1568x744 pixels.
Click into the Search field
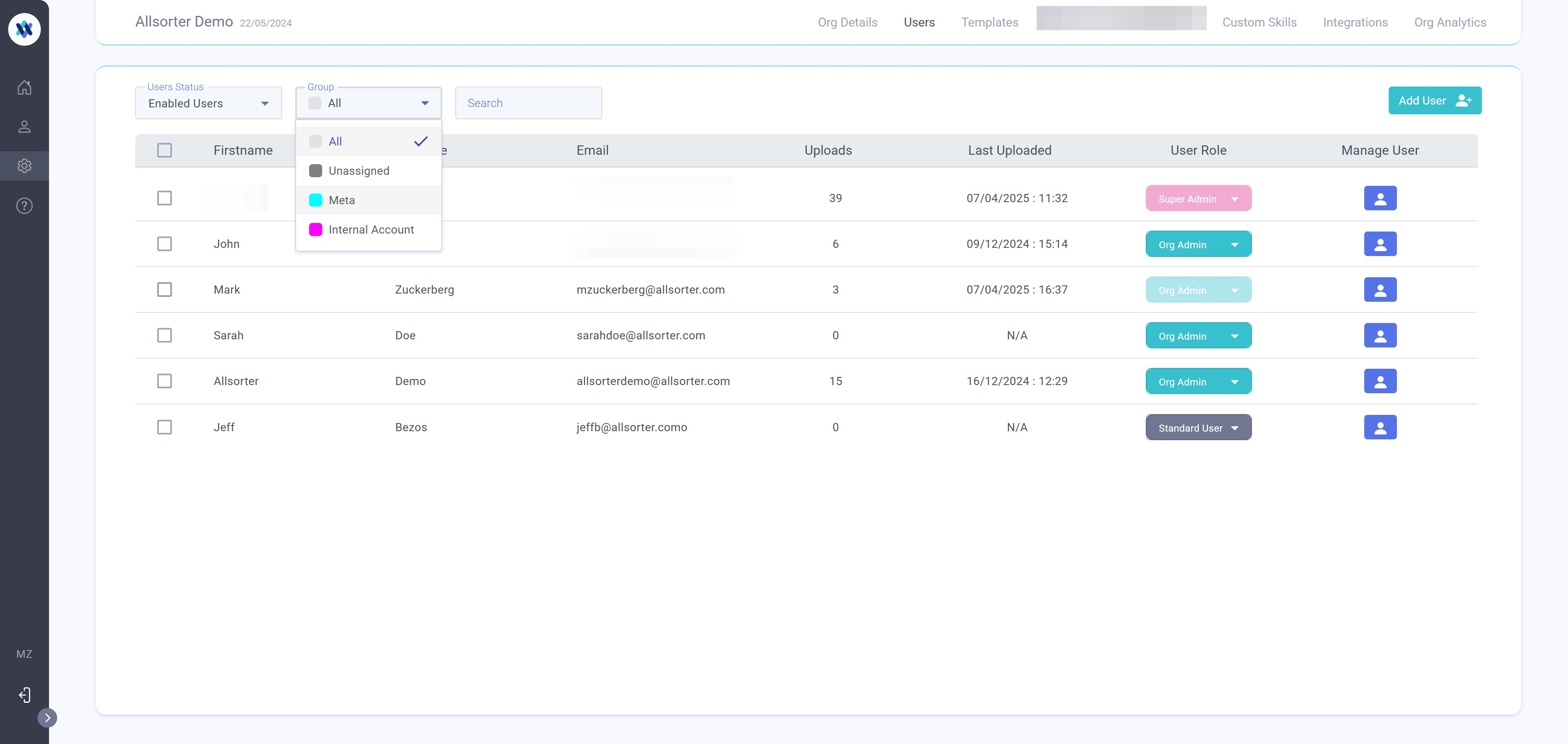tap(528, 103)
